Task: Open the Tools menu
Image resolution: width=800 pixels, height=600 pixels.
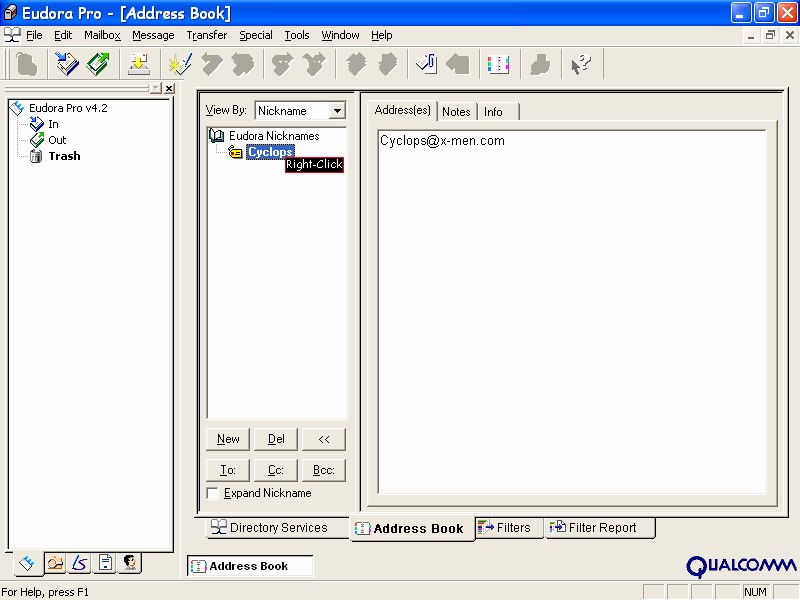Action: click(x=297, y=35)
